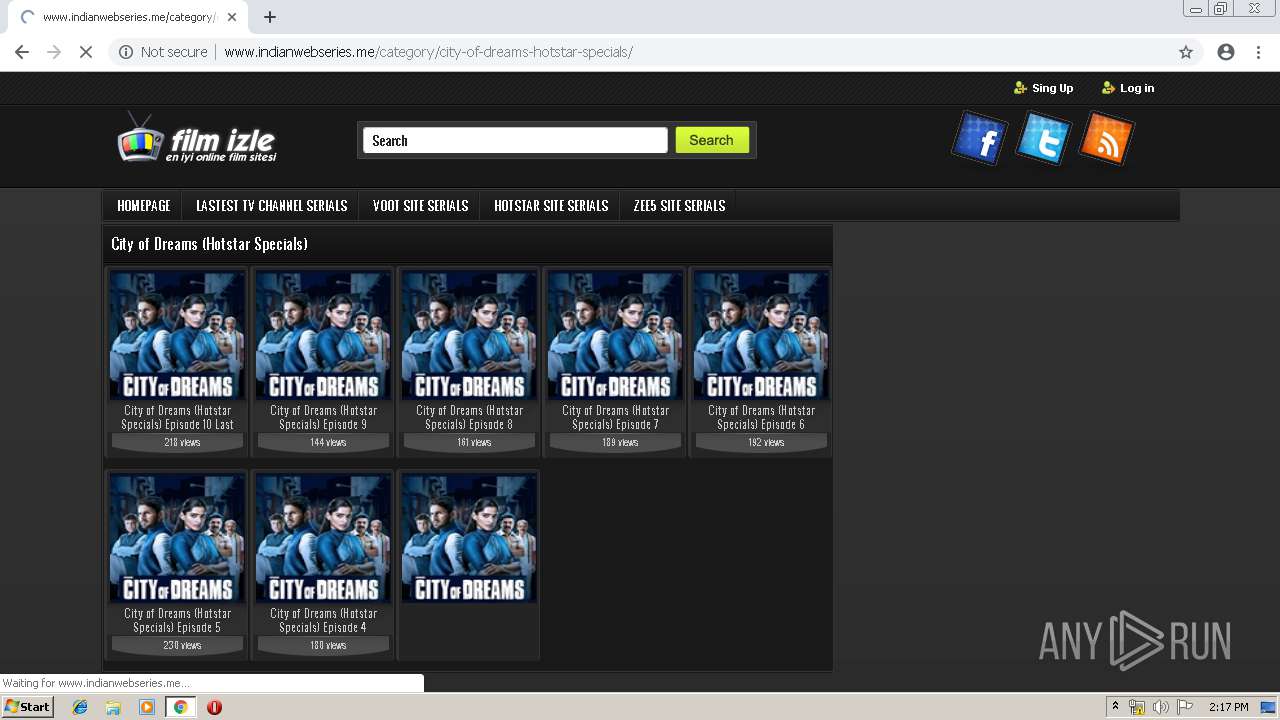Launch Internet Explorer from taskbar
This screenshot has width=1280, height=720.
[x=80, y=707]
